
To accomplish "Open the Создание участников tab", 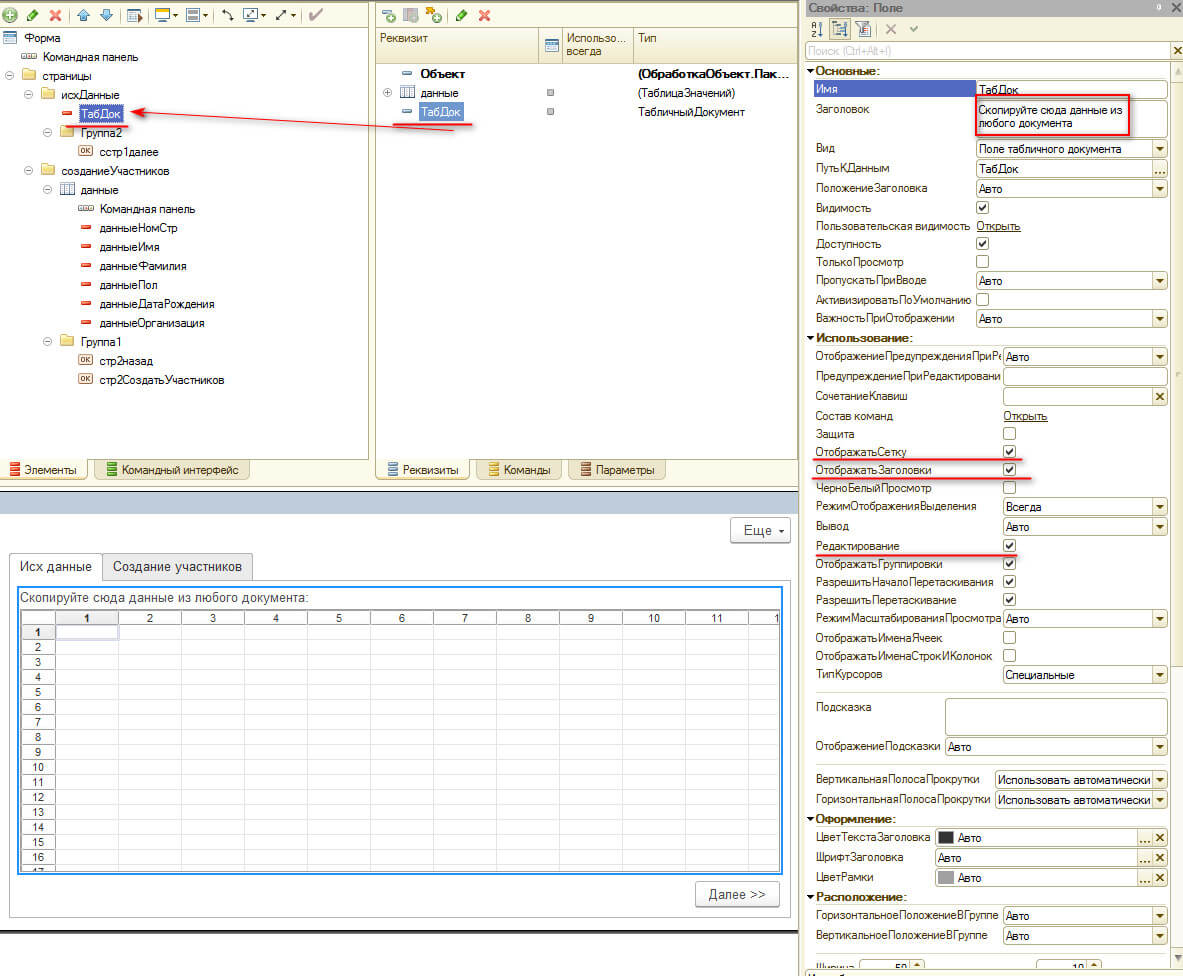I will pos(177,567).
